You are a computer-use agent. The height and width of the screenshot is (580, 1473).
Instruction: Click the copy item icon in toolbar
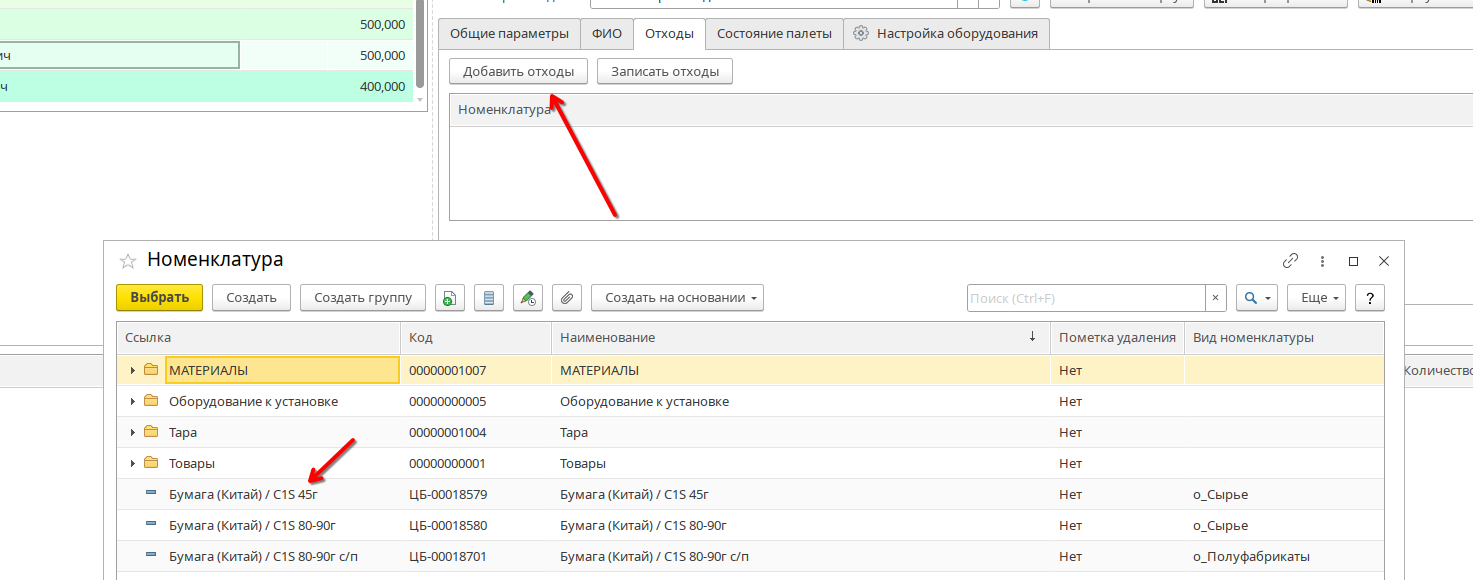(450, 298)
